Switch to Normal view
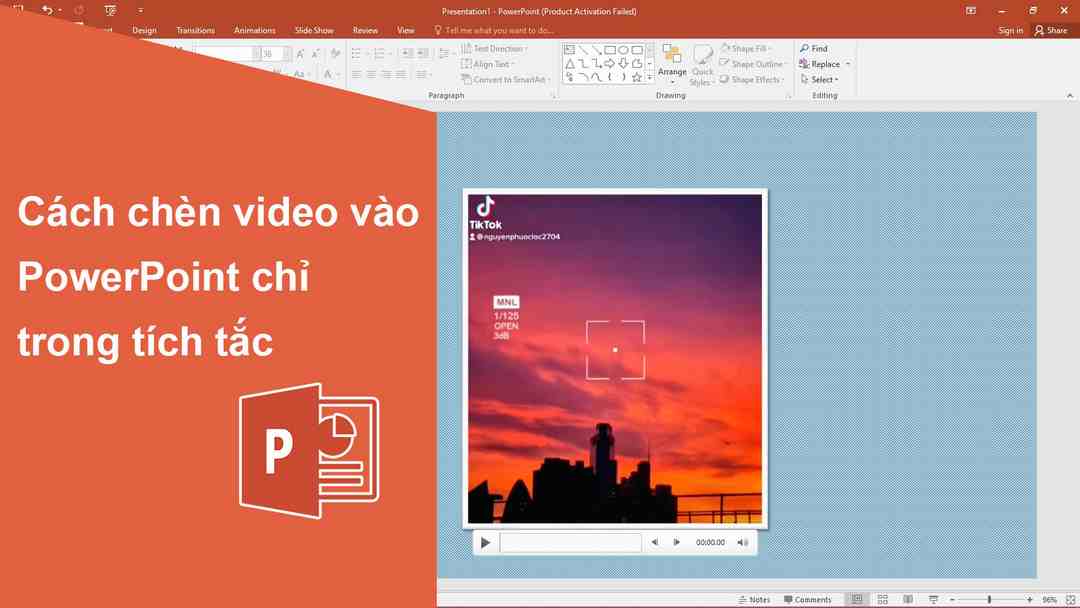1080x608 pixels. pos(857,600)
